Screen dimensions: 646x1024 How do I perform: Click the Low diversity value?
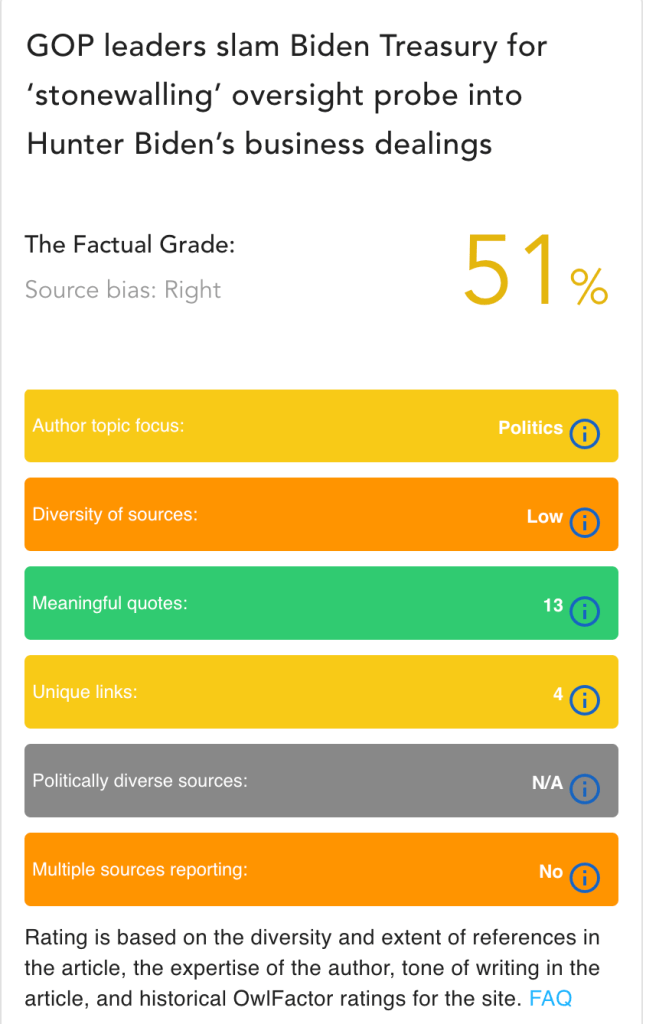click(544, 517)
